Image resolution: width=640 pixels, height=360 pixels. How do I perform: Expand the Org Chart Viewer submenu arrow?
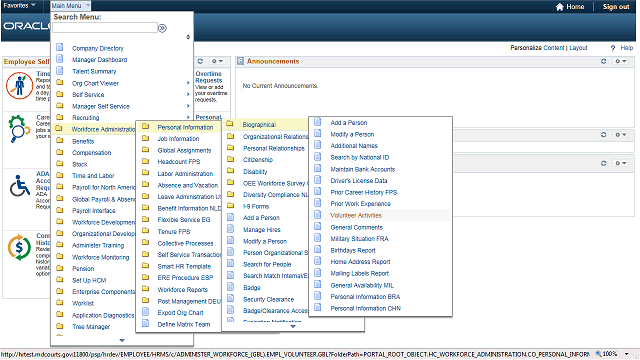[x=188, y=83]
